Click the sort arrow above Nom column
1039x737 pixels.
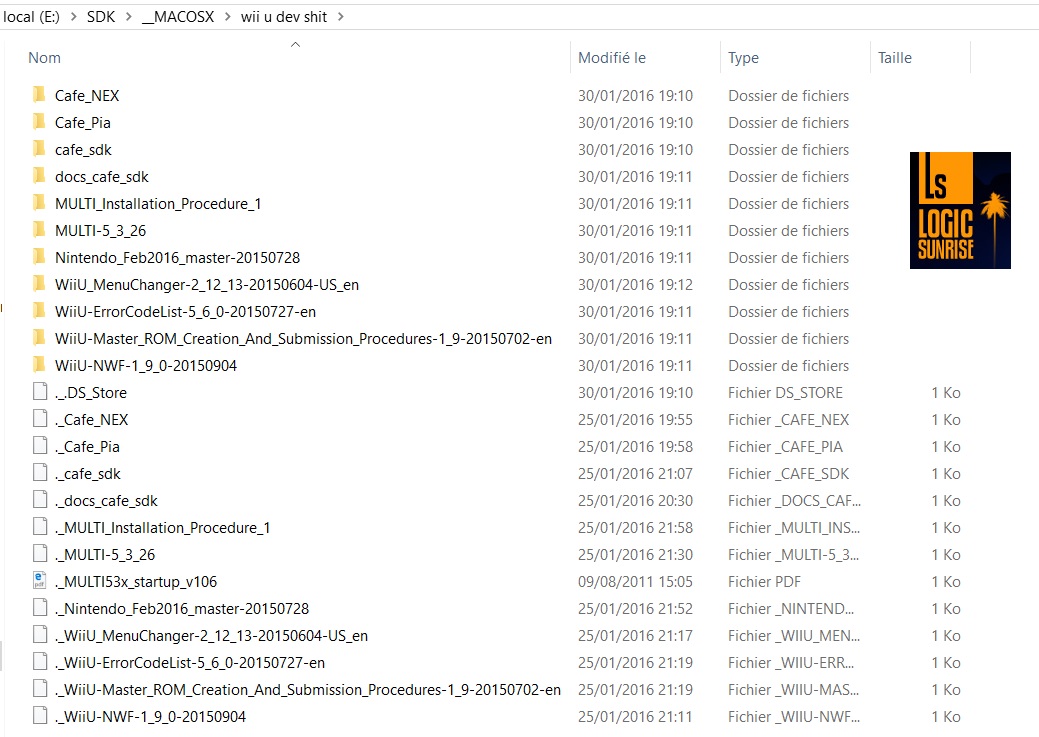tap(296, 44)
